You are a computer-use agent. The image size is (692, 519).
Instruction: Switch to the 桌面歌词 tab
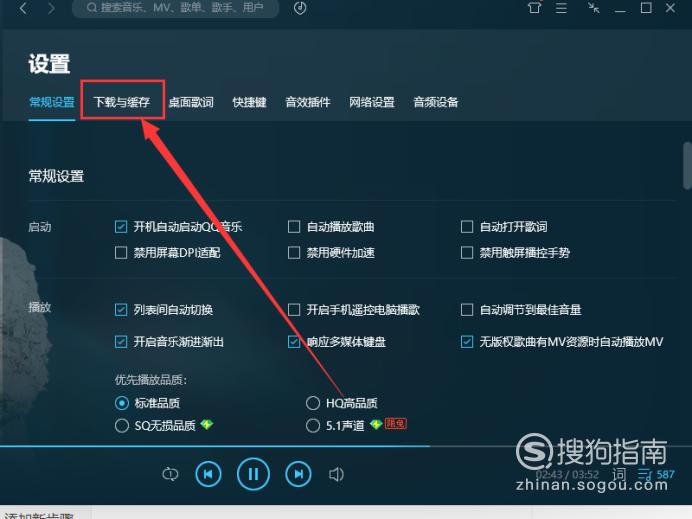[191, 102]
